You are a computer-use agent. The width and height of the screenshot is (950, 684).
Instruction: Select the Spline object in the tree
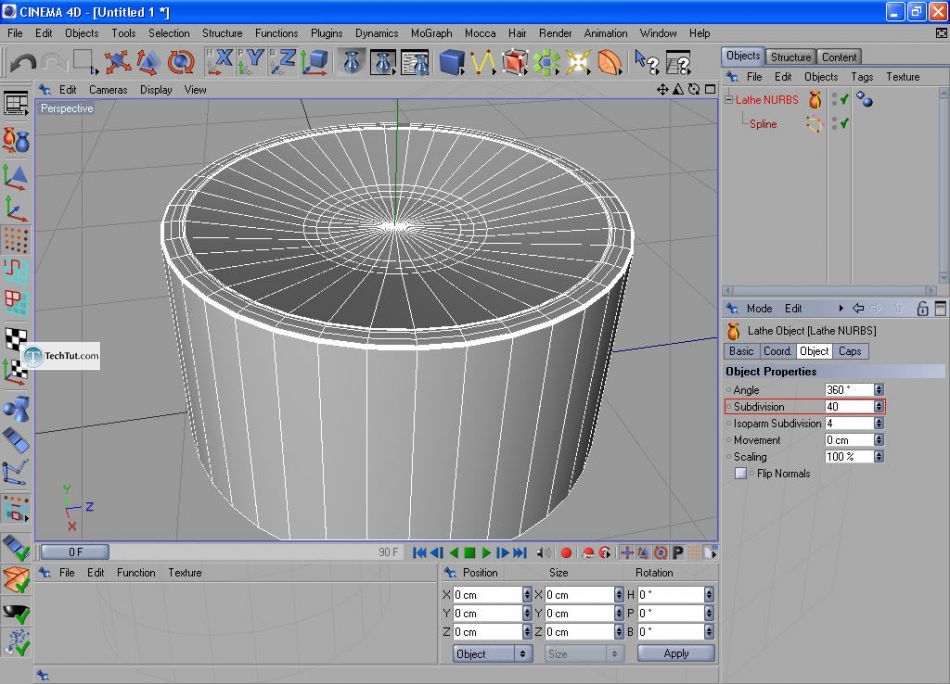763,124
